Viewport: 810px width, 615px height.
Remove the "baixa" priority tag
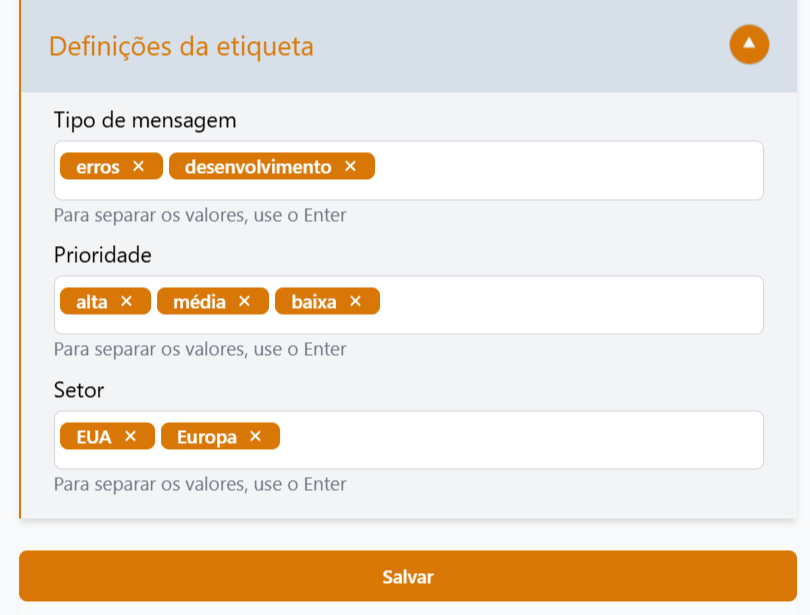click(x=355, y=301)
